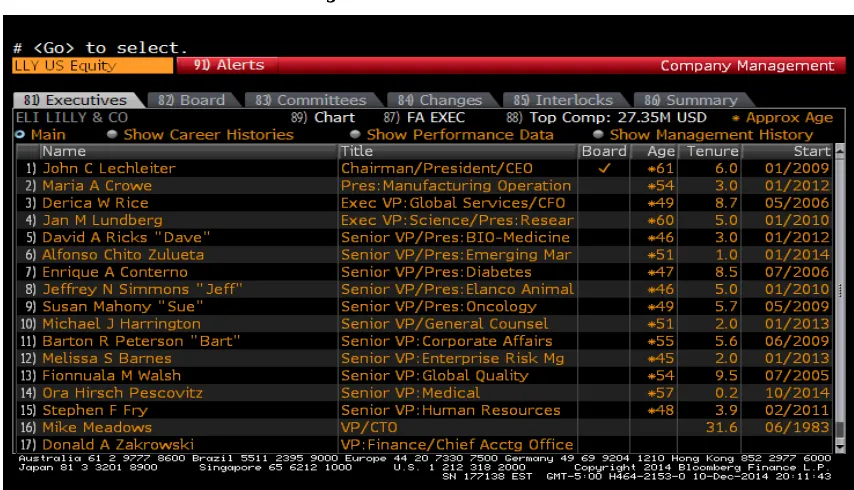This screenshot has width=854, height=490.
Task: Open executive Maria A Crowe
Action: (x=97, y=186)
